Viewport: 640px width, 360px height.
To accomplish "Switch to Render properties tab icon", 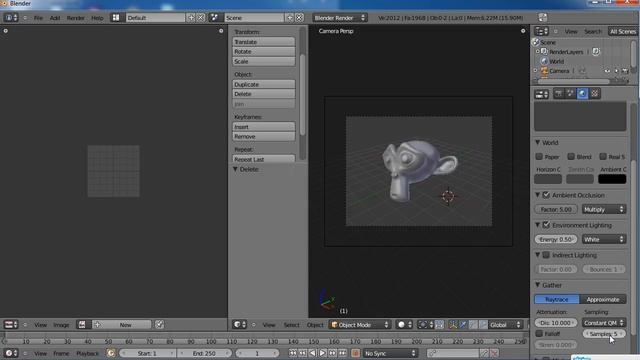I will (558, 94).
